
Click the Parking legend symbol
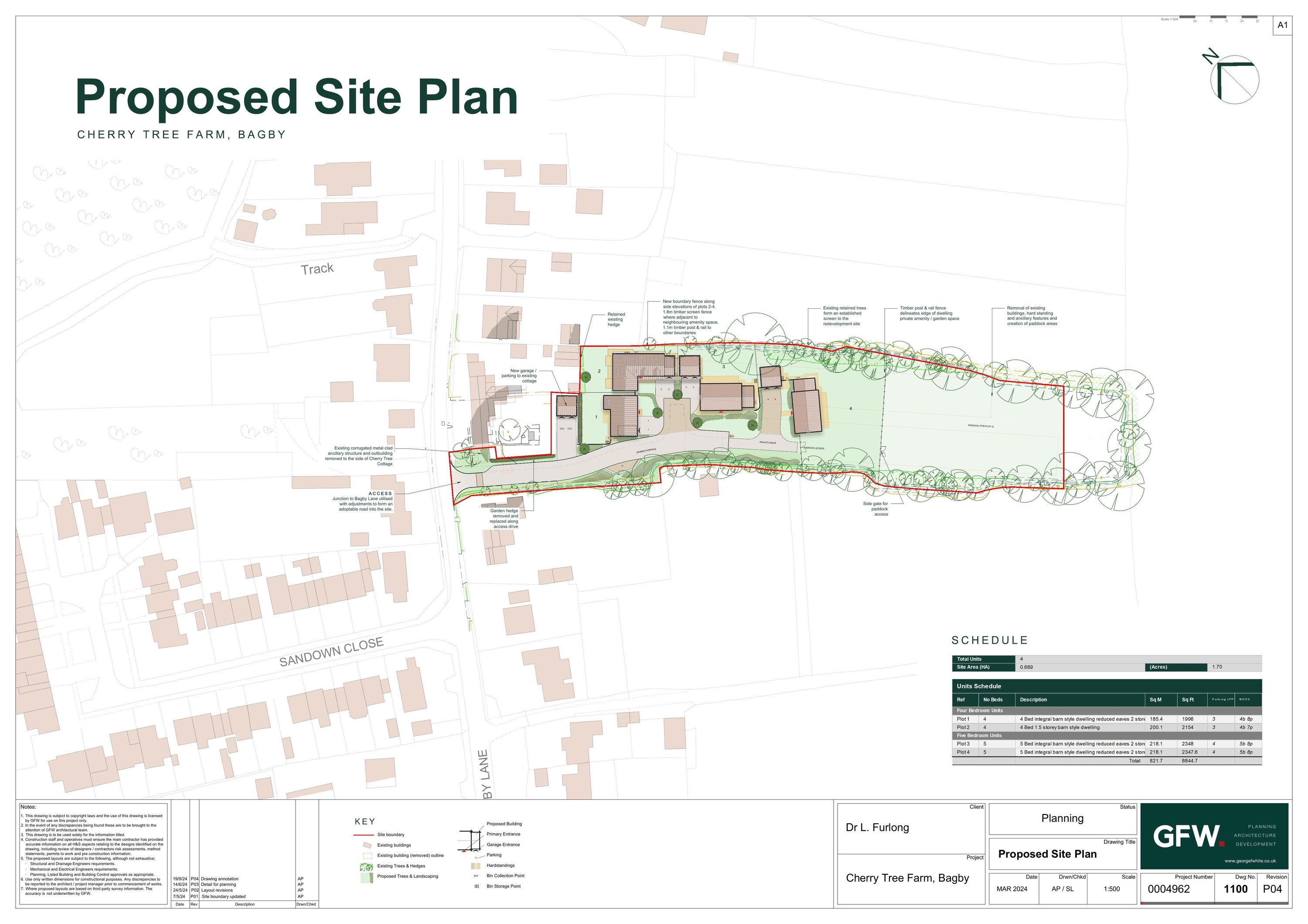point(476,857)
